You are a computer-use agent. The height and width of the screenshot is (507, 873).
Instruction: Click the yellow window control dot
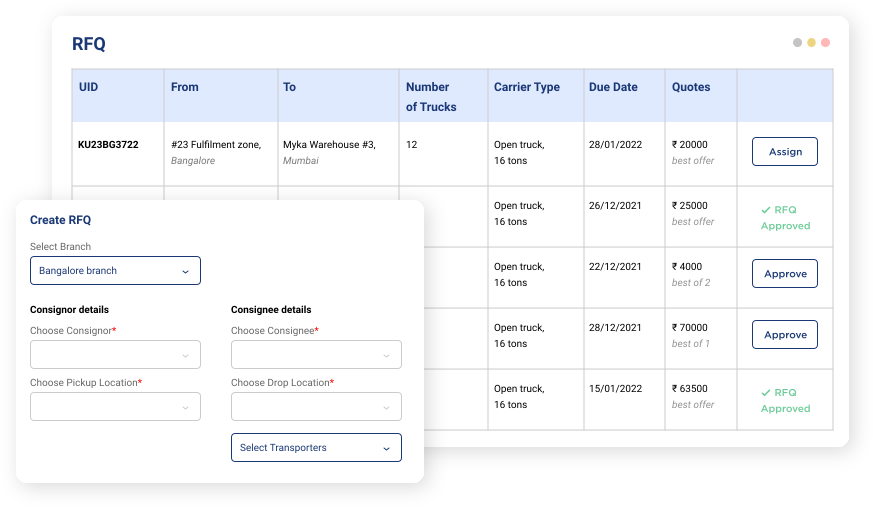coord(811,43)
